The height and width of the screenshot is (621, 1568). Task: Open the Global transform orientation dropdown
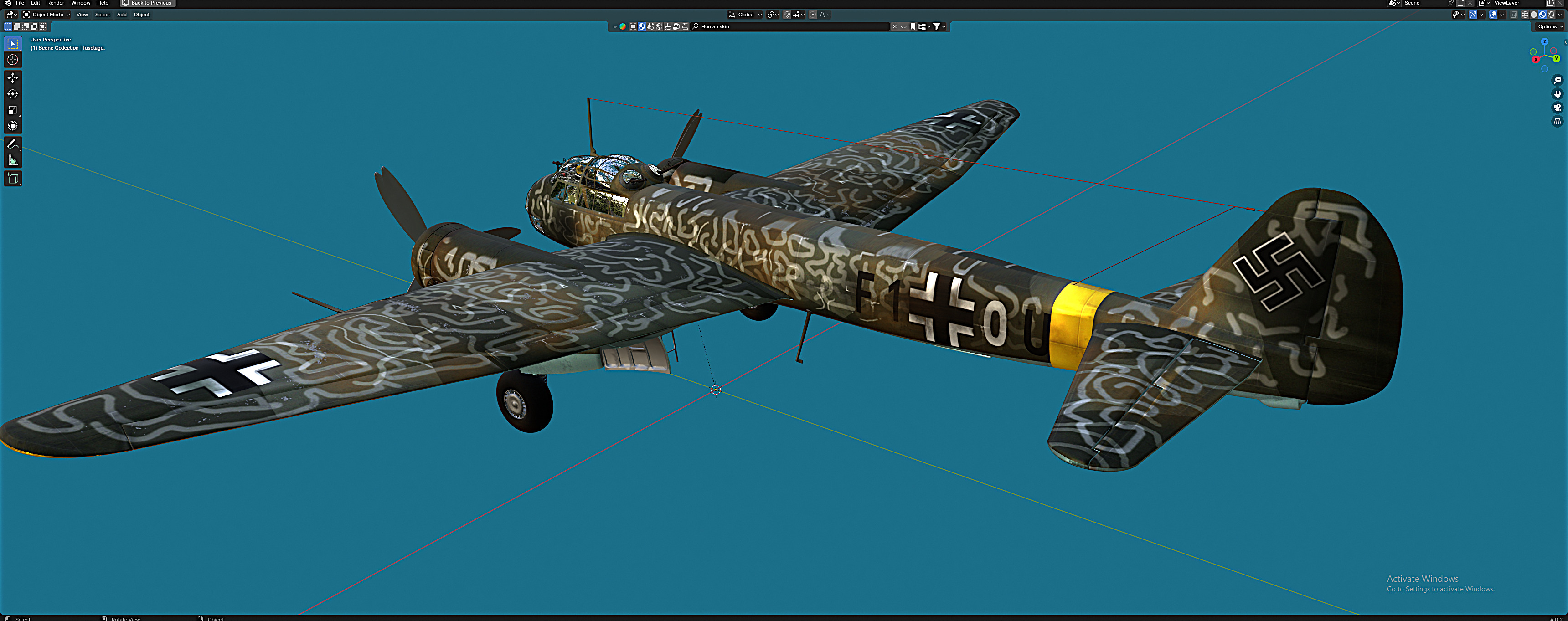(745, 15)
